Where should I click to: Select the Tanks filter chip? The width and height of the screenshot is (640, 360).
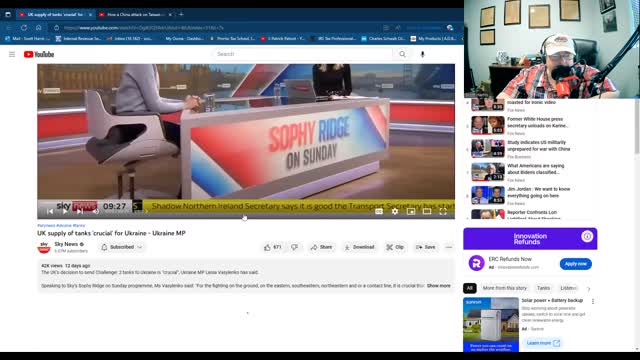coord(543,288)
